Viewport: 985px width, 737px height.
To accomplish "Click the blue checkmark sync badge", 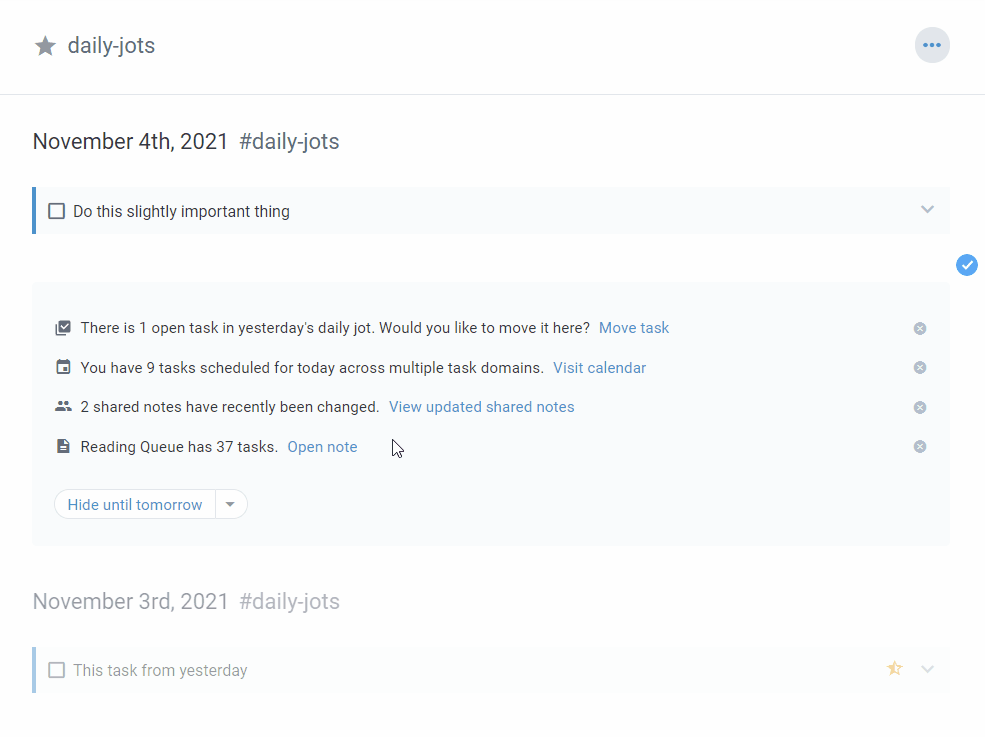I will click(967, 265).
